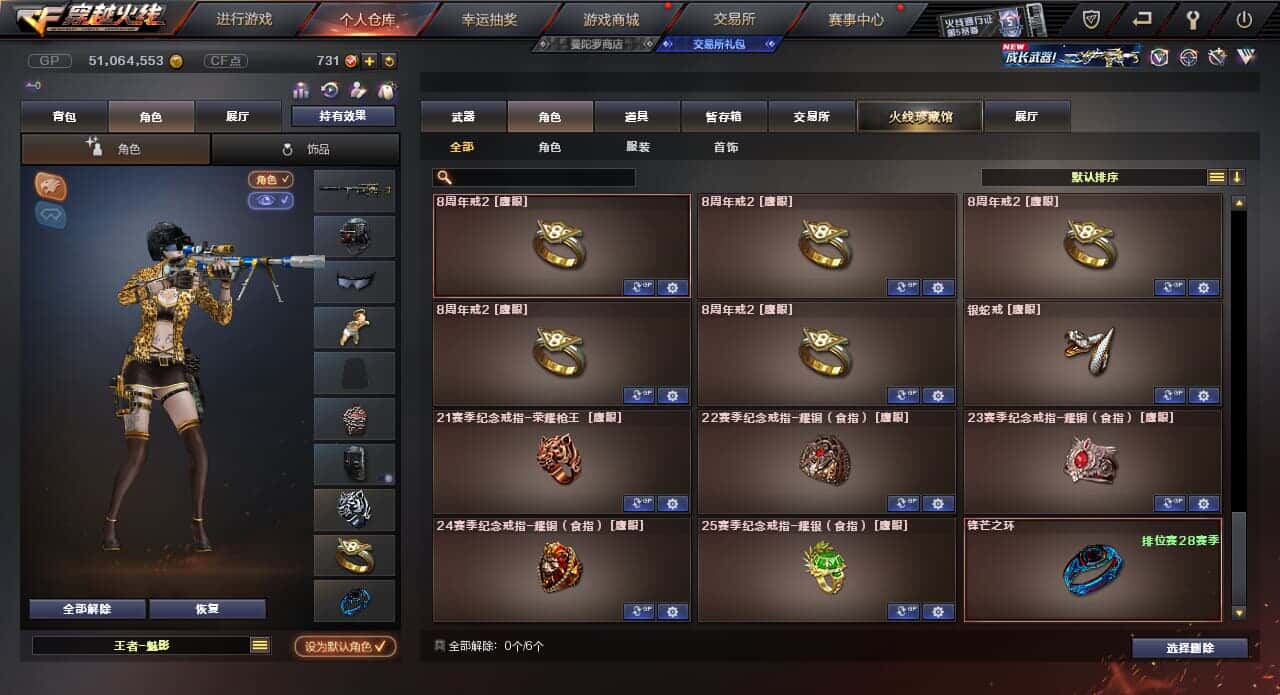The width and height of the screenshot is (1280, 695).
Task: Click the 选择删除 button
Action: [x=1190, y=648]
